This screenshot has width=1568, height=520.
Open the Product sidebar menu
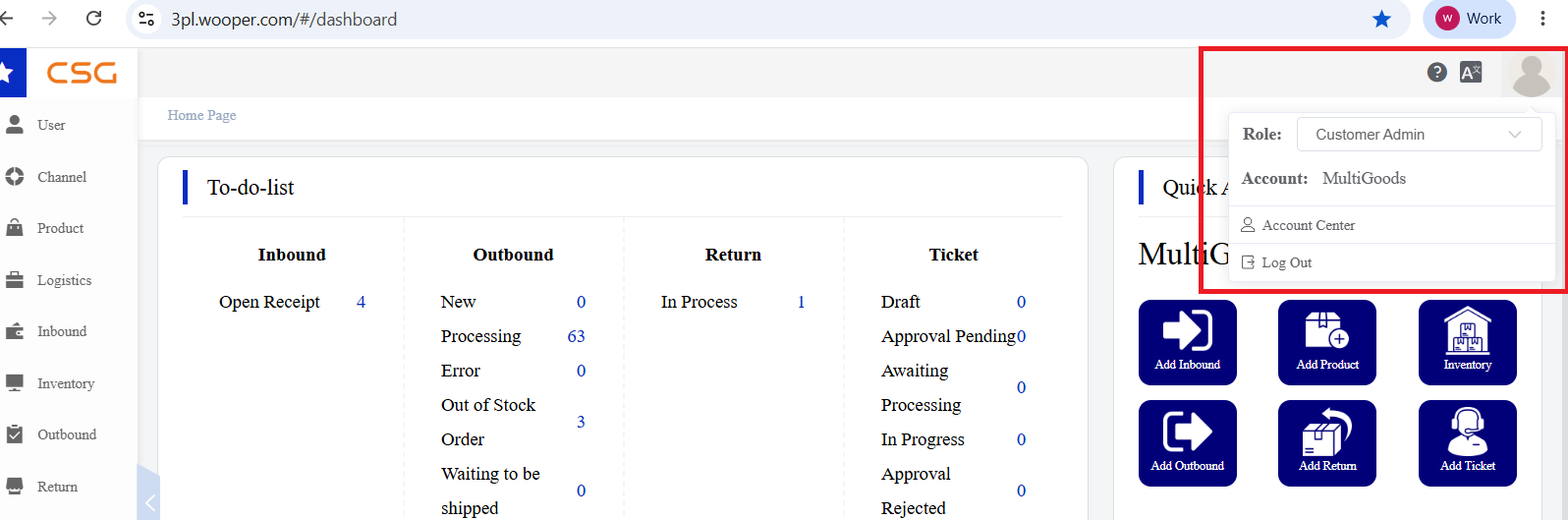coord(60,228)
